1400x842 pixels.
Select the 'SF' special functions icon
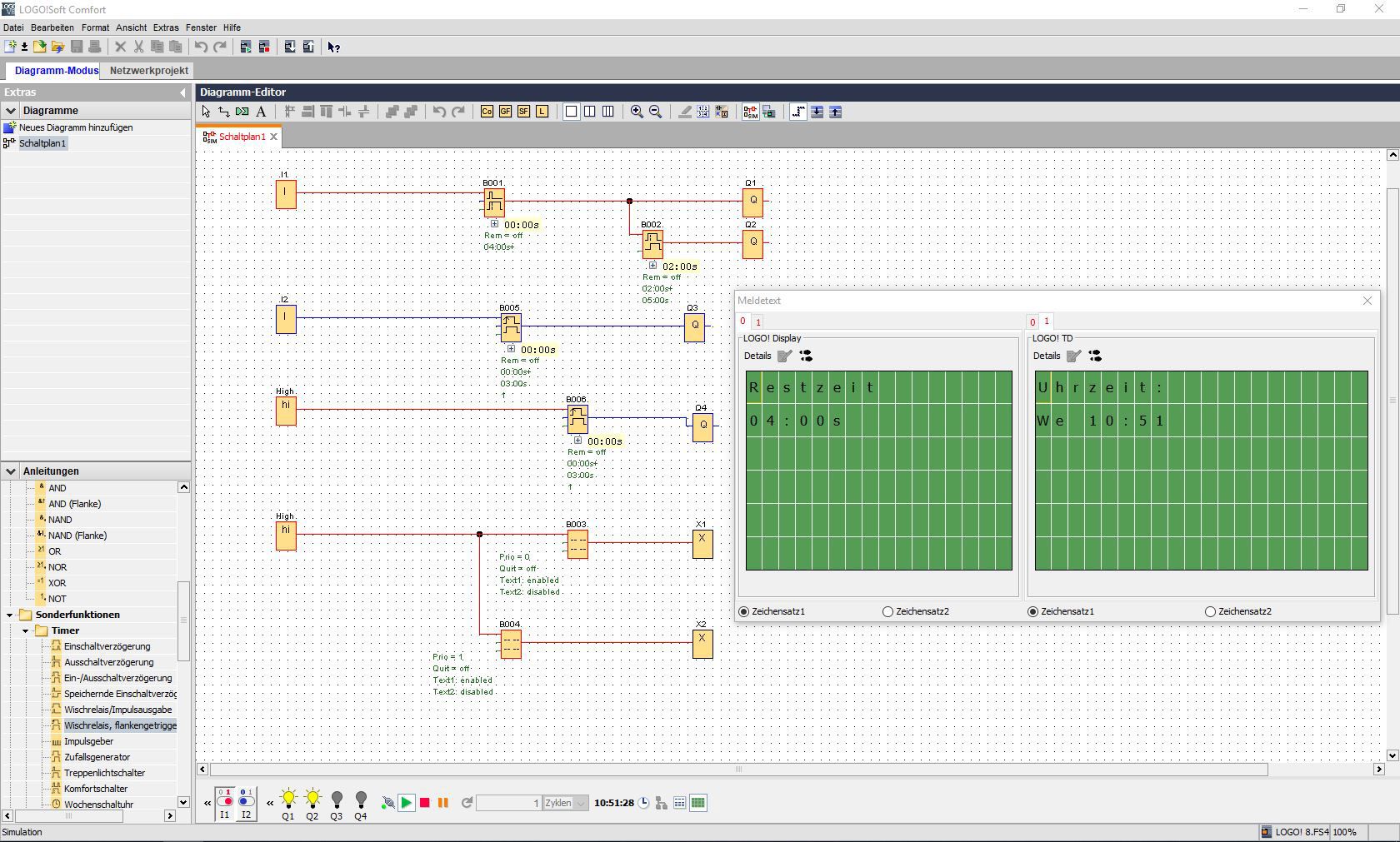click(523, 112)
